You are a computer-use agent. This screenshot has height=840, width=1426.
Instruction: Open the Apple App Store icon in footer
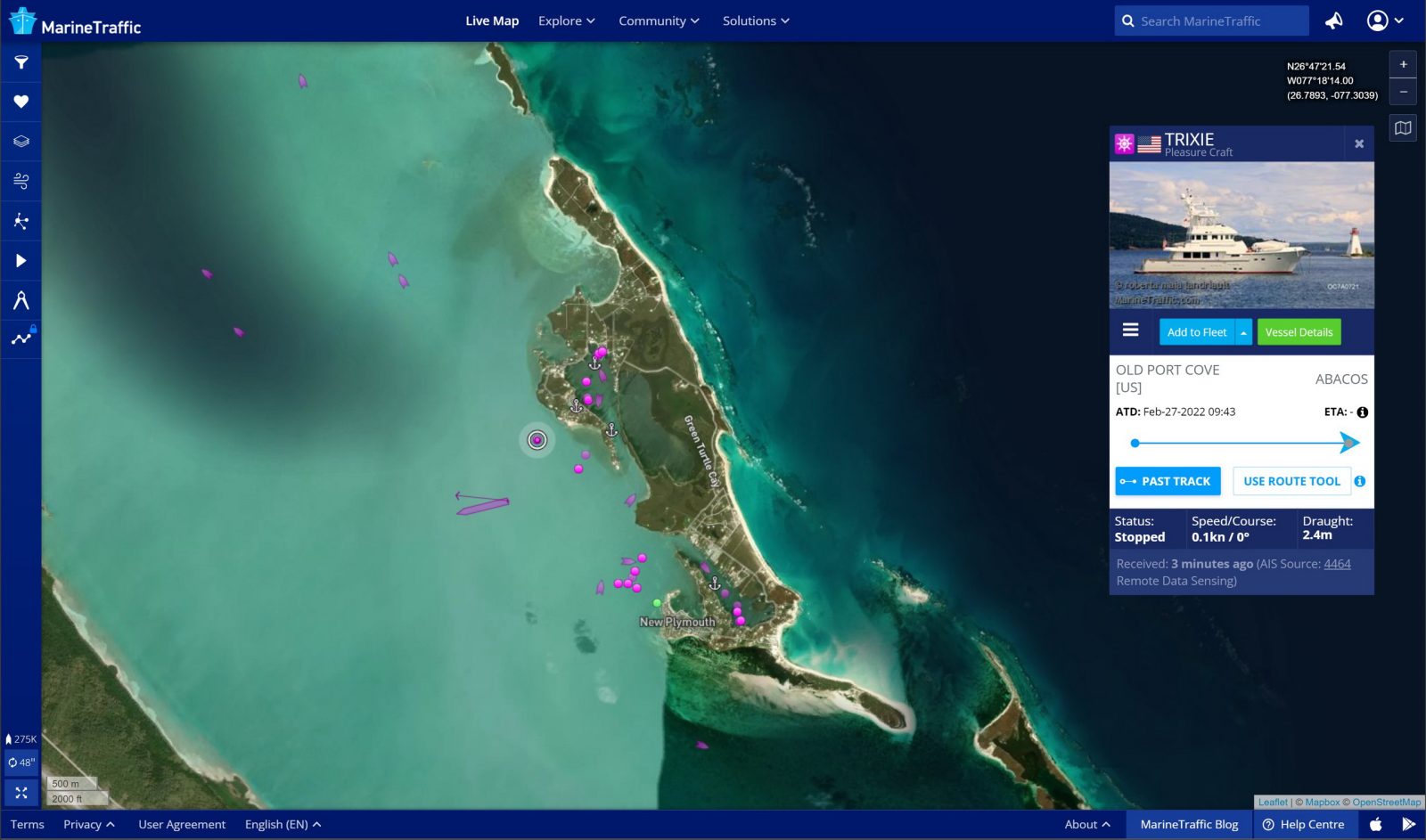click(x=1376, y=824)
